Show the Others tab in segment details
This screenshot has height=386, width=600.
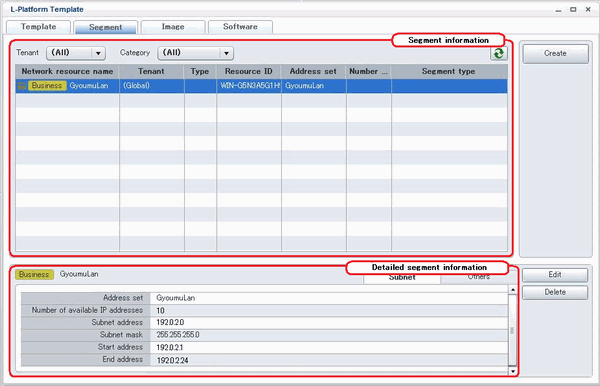pyautogui.click(x=478, y=277)
